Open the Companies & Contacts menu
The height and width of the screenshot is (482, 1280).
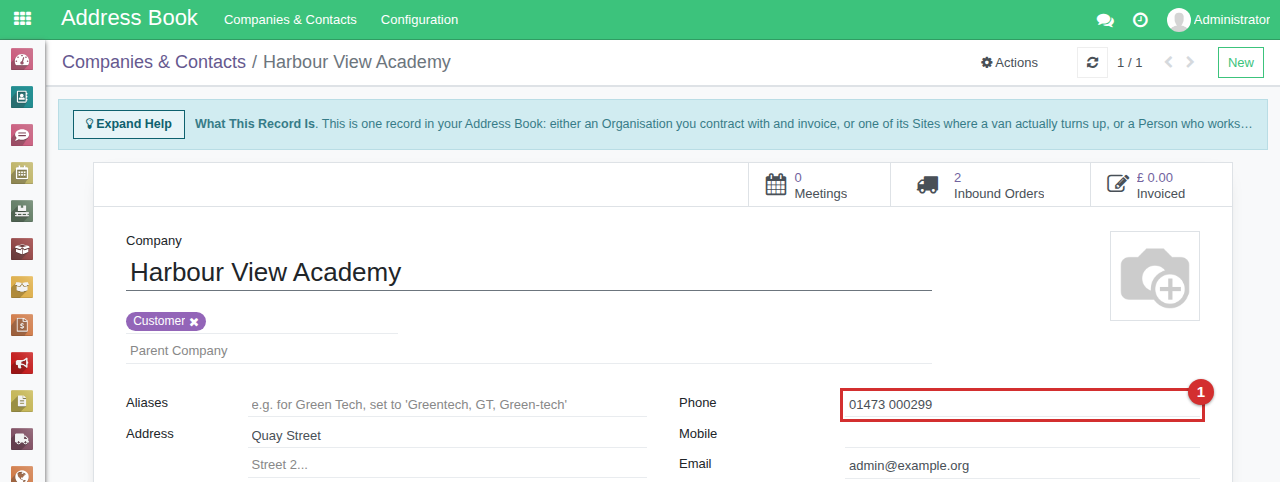tap(290, 20)
